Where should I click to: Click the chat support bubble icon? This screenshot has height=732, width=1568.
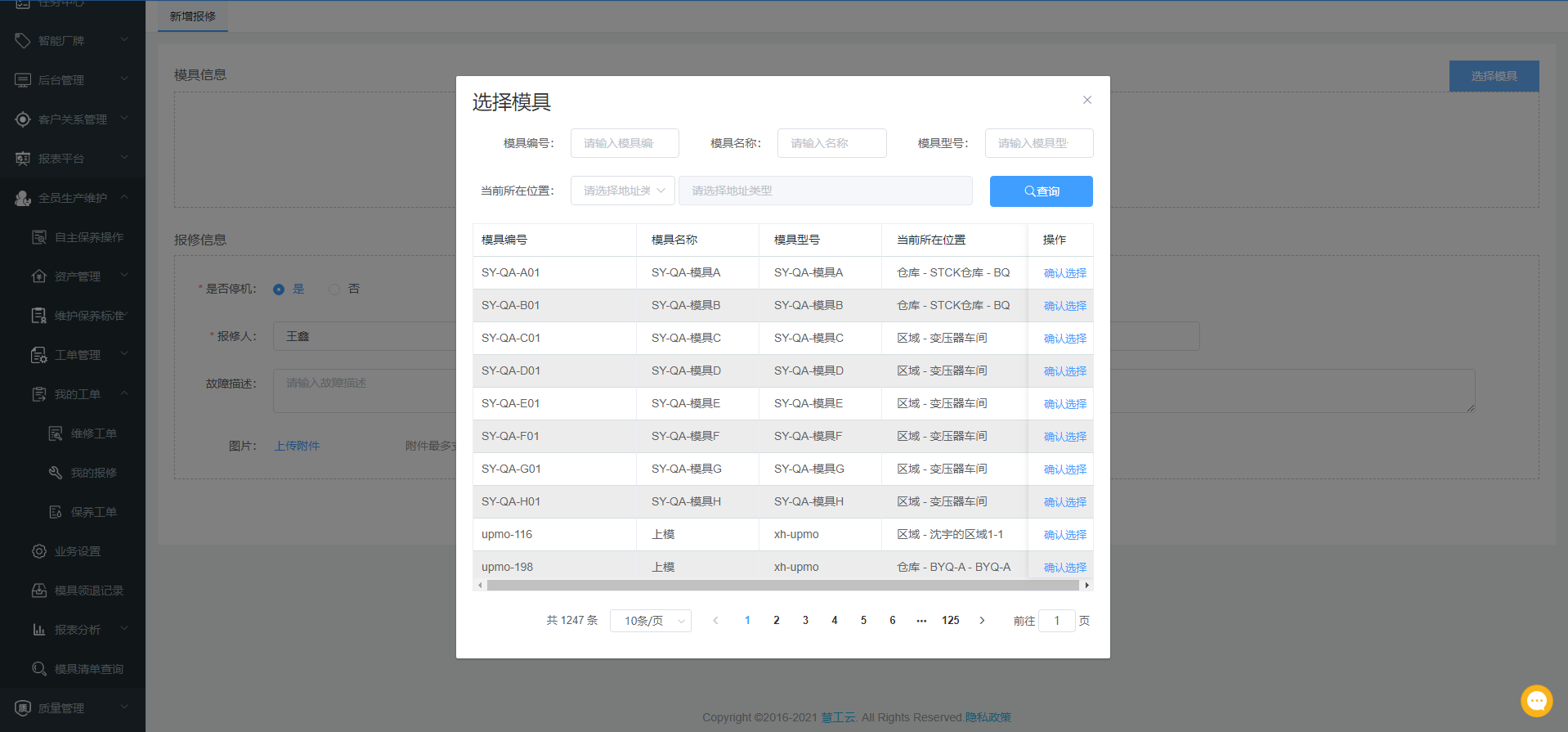click(x=1536, y=701)
